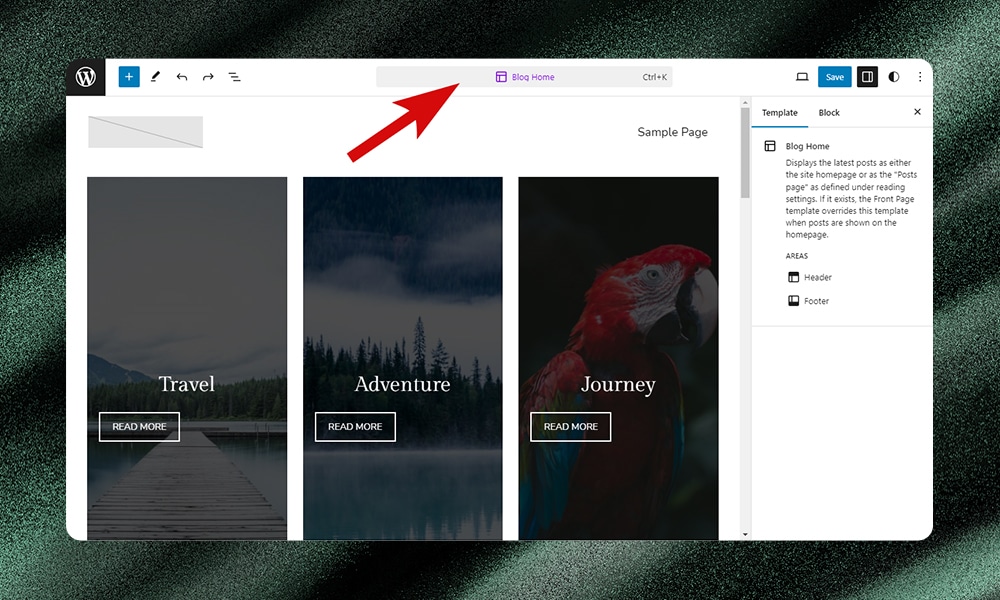Select the Template tab
1000x600 pixels.
[779, 112]
